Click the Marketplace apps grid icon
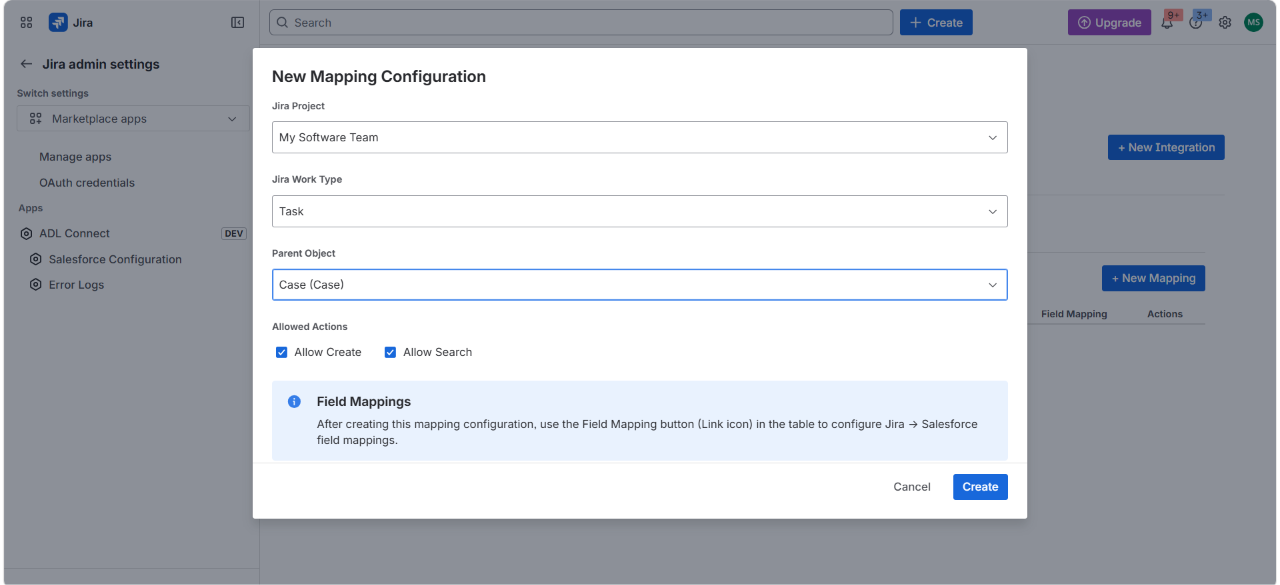 tap(35, 119)
